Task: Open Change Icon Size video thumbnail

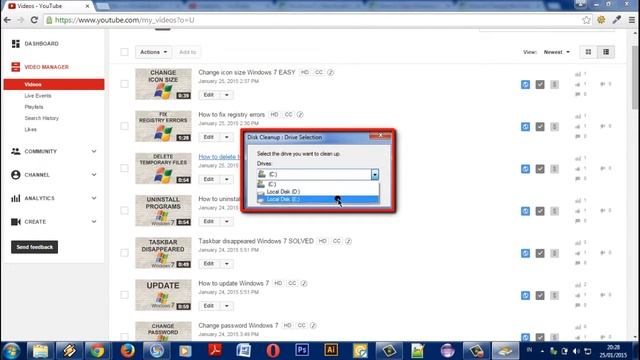Action: [x=163, y=84]
